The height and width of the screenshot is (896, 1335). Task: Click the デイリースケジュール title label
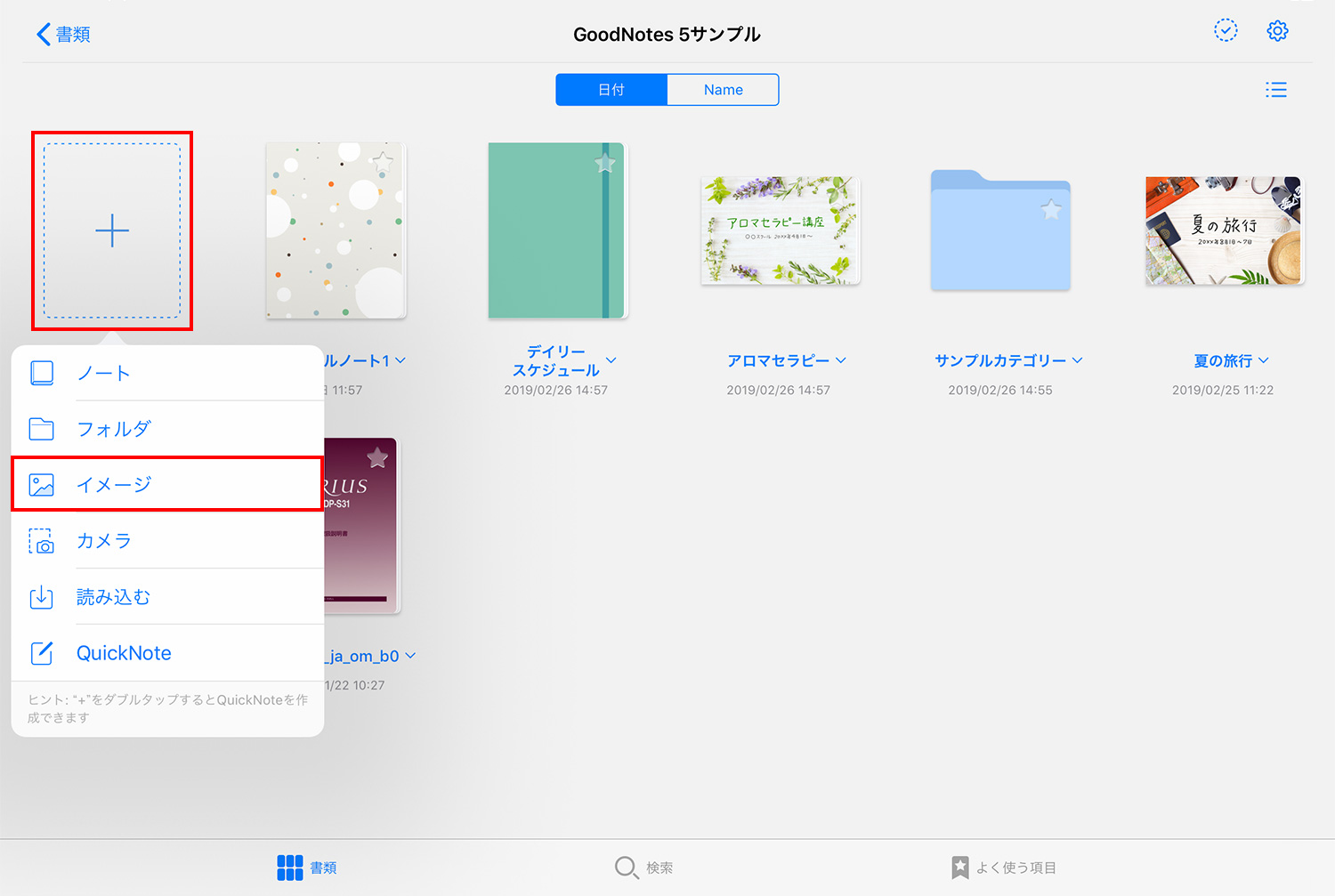click(x=556, y=360)
